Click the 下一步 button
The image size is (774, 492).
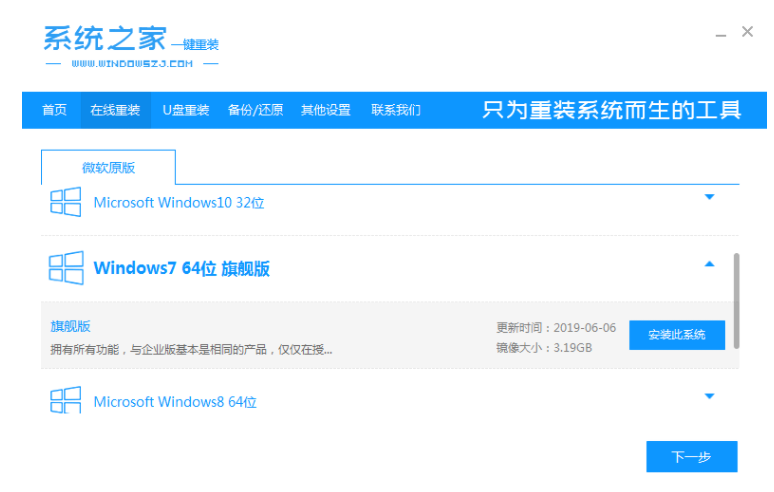(692, 456)
